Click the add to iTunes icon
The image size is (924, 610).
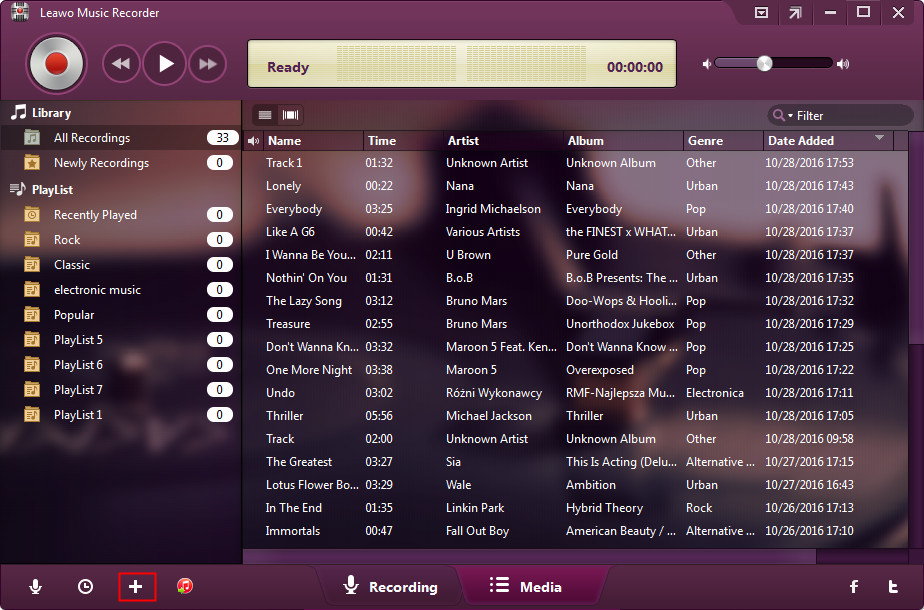tap(185, 587)
